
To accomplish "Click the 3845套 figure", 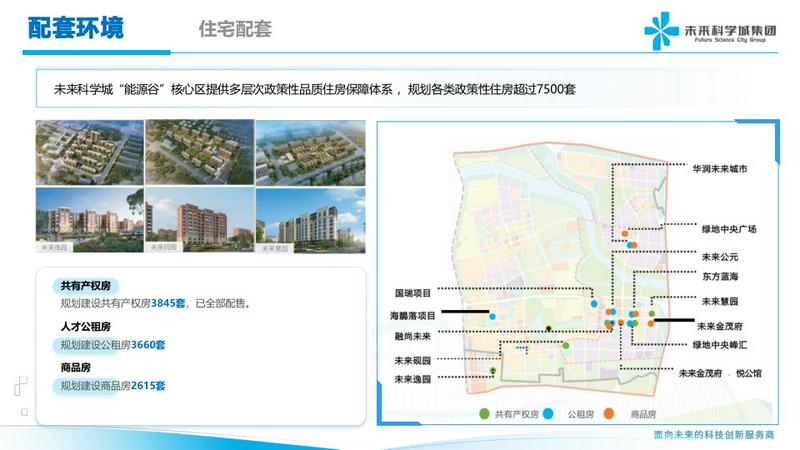I will 168,304.
